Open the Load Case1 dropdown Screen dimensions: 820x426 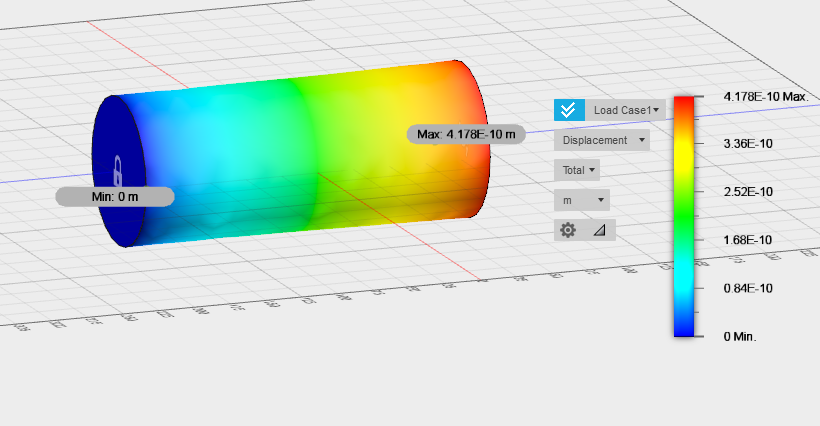[625, 110]
